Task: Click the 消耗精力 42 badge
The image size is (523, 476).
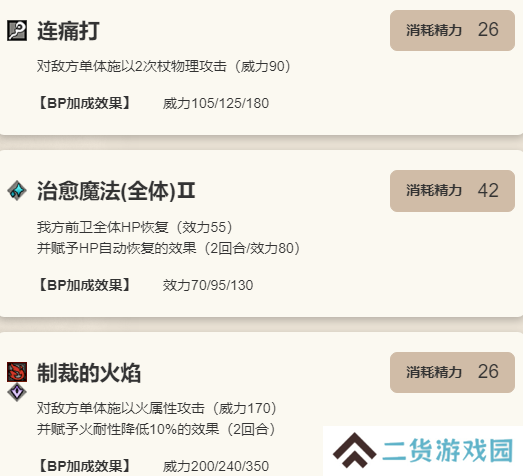Action: tap(452, 191)
